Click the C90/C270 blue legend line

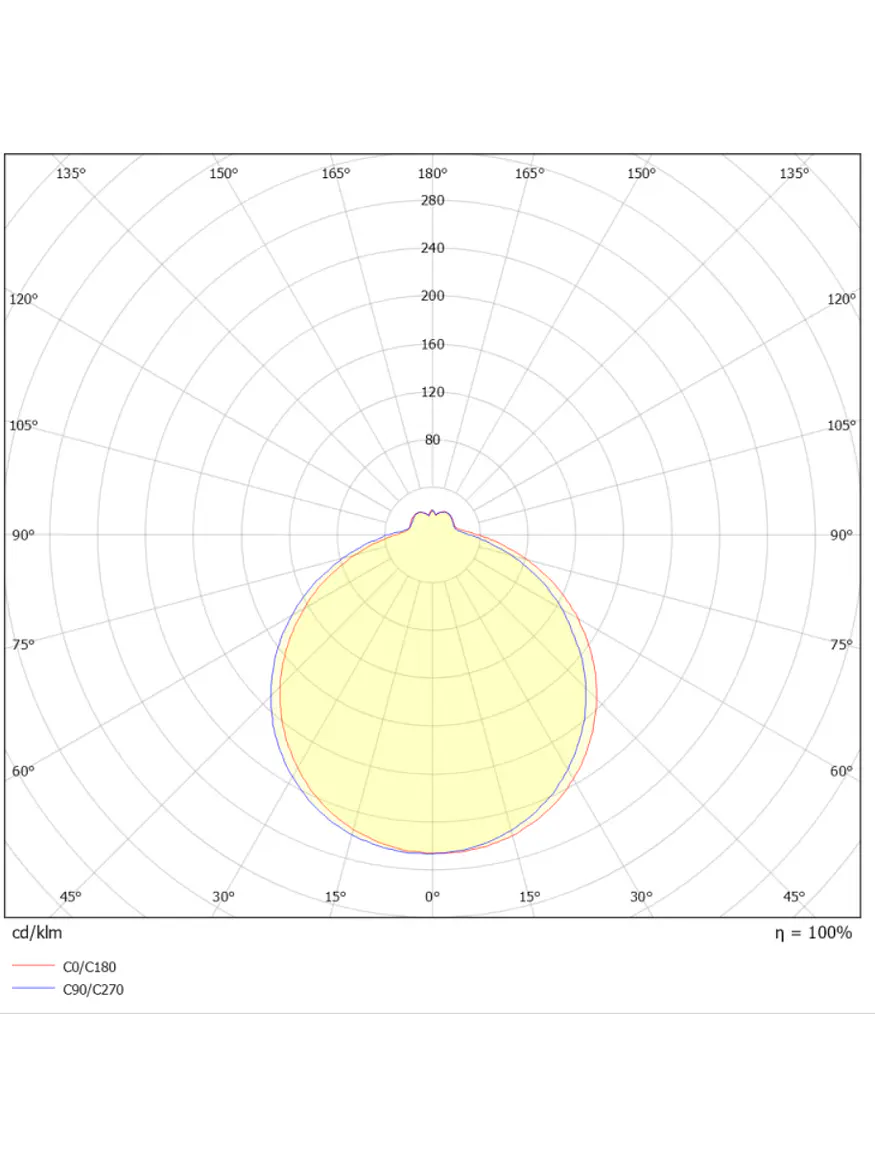[32, 990]
